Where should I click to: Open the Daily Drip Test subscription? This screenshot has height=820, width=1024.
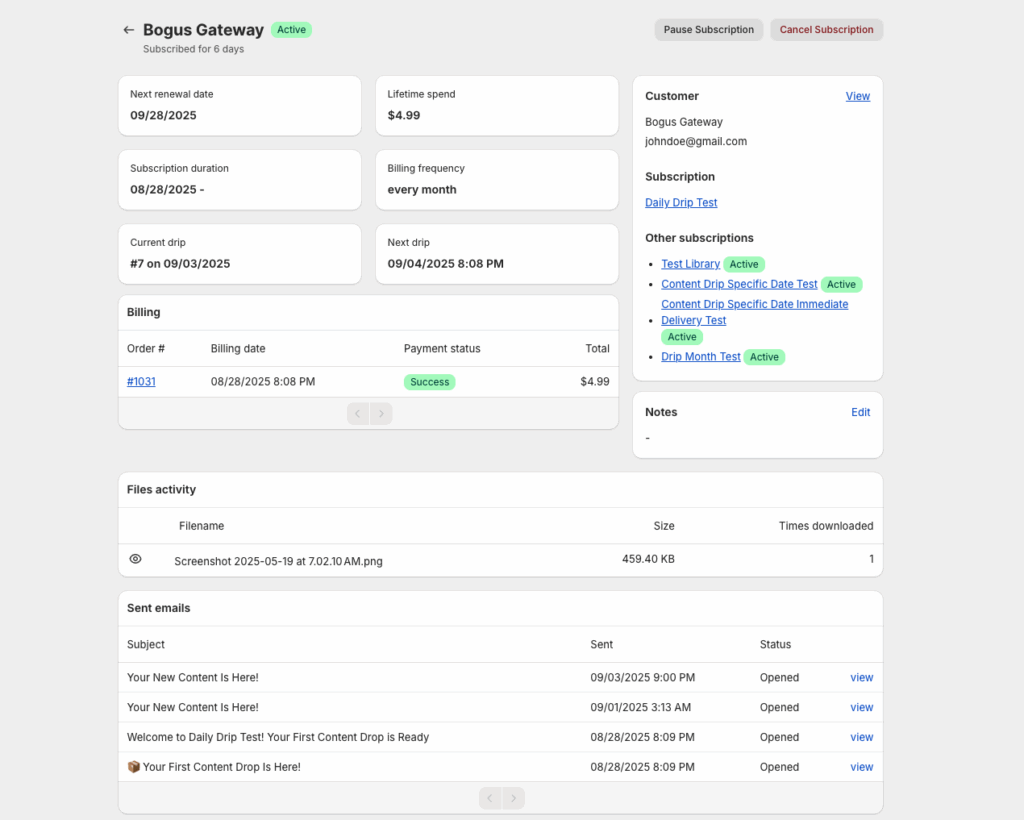[x=681, y=203]
